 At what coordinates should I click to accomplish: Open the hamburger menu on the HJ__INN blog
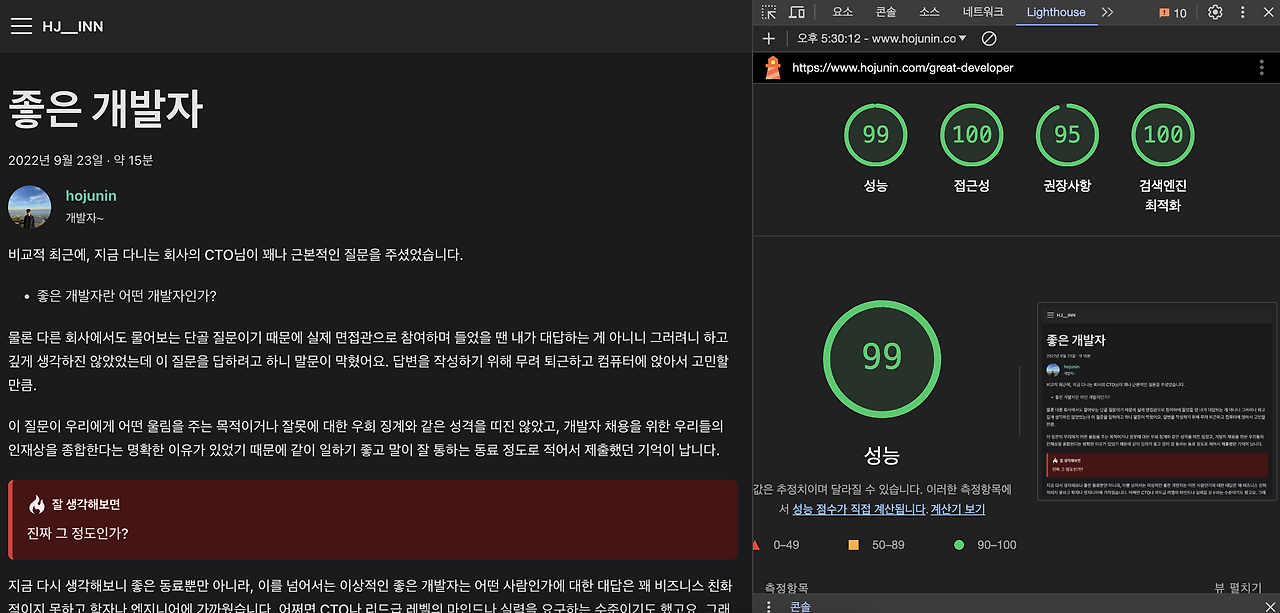click(x=22, y=26)
